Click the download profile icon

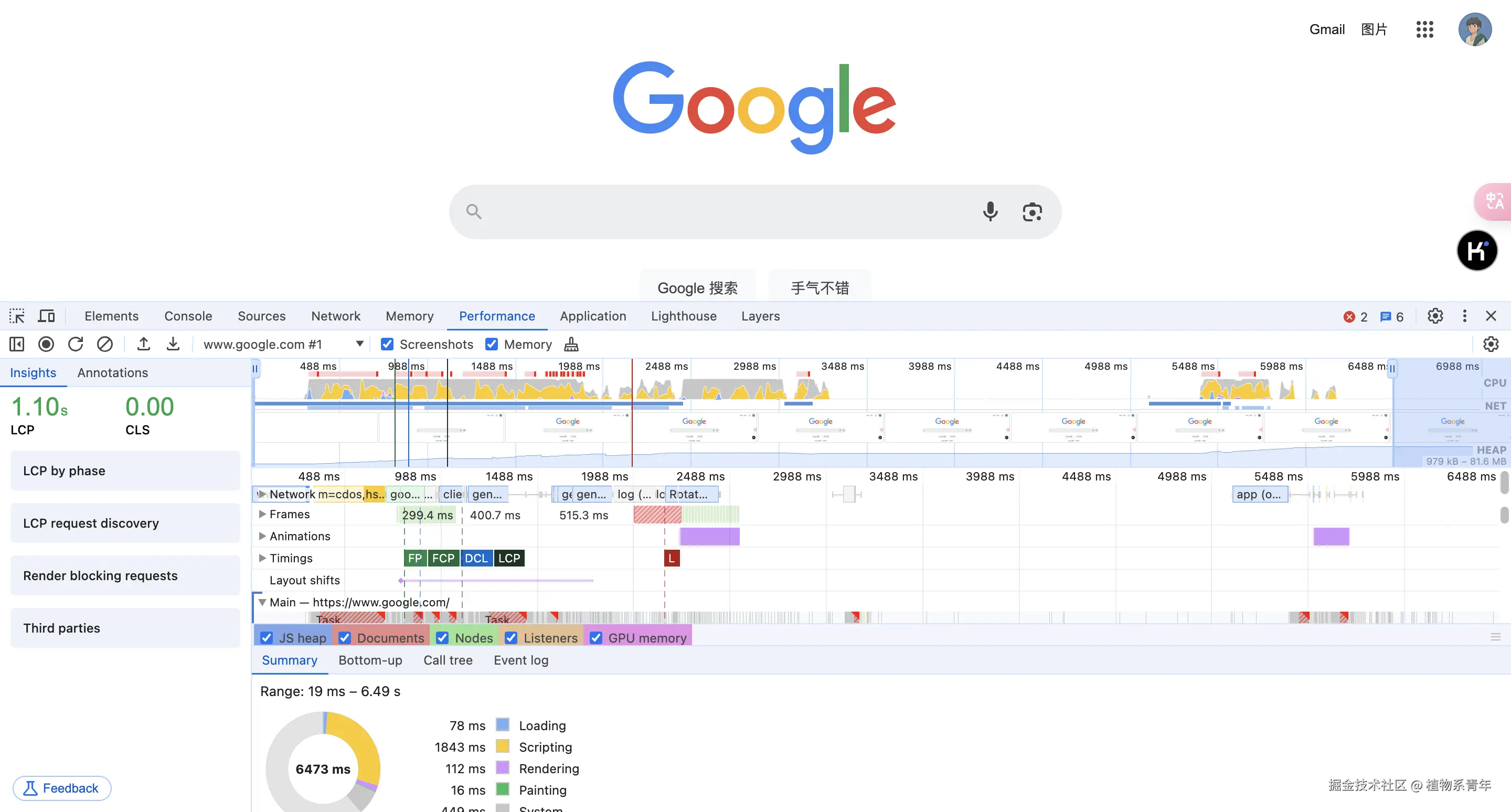coord(173,344)
